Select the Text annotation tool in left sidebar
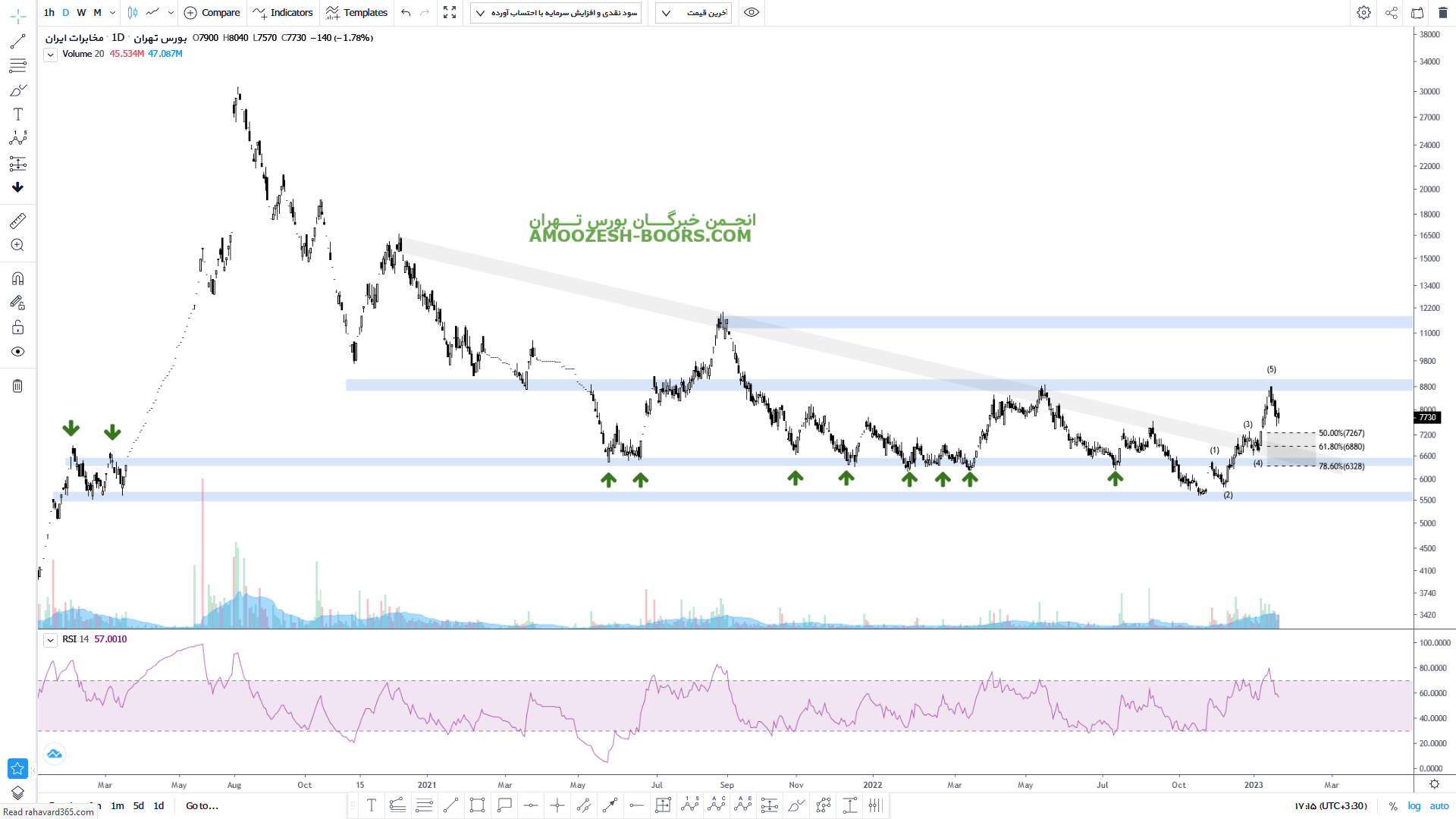 (x=17, y=115)
